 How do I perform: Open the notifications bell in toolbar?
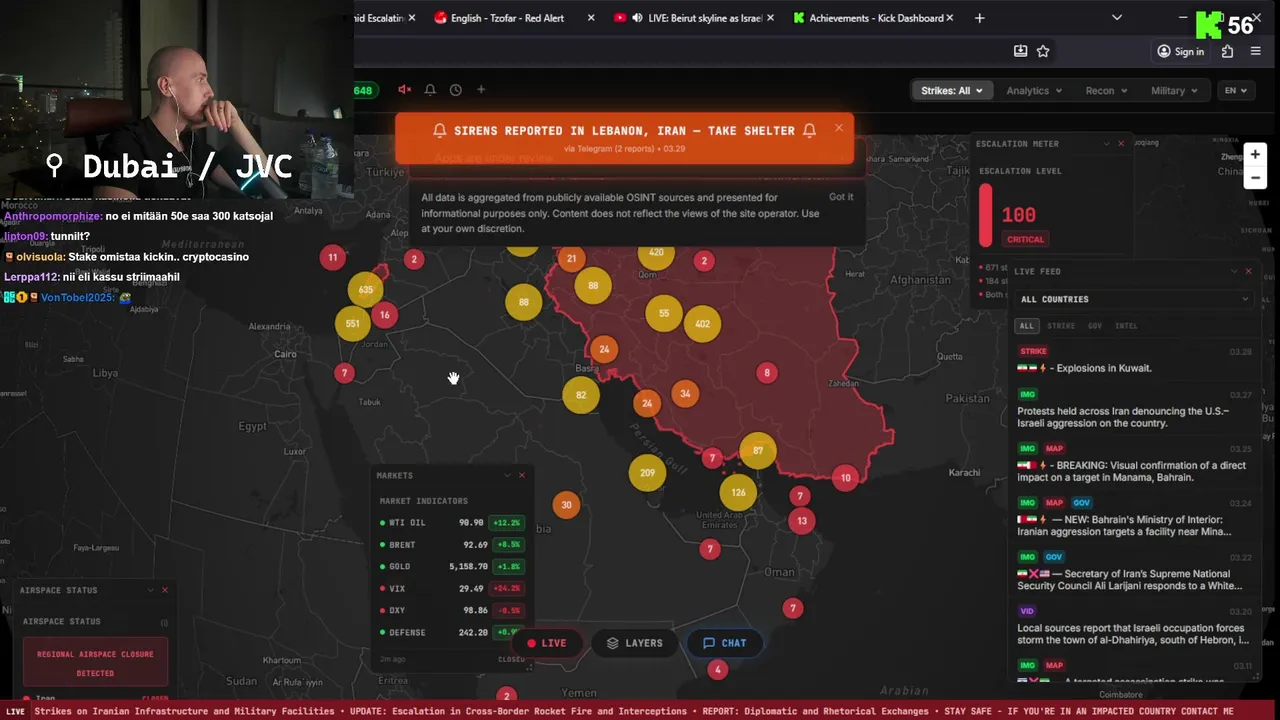coord(430,90)
